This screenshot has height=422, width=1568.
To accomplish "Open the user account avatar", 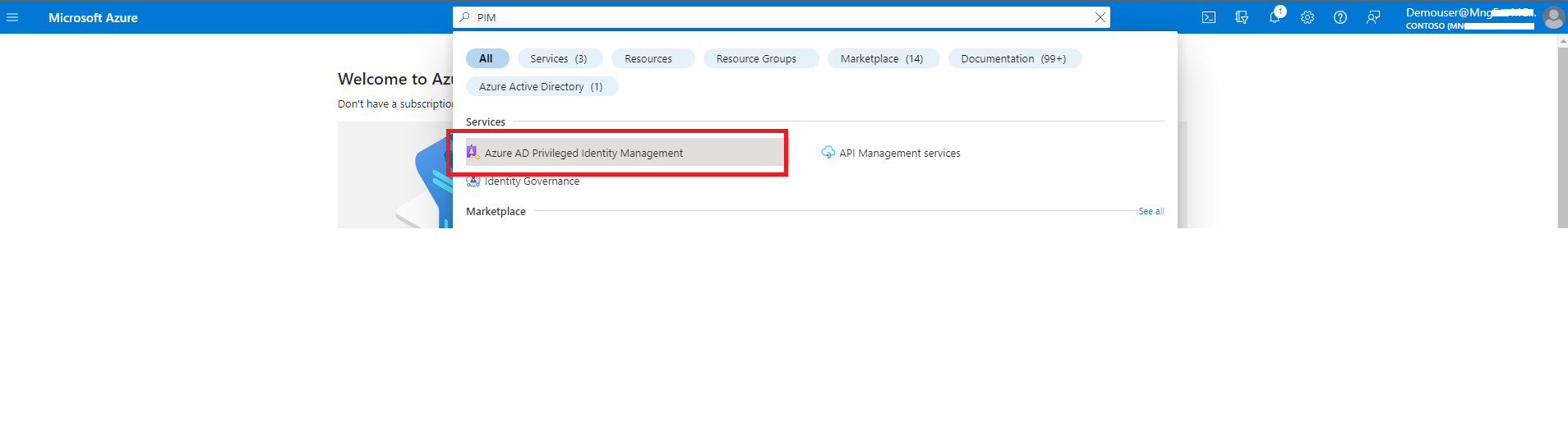I will pos(1553,17).
